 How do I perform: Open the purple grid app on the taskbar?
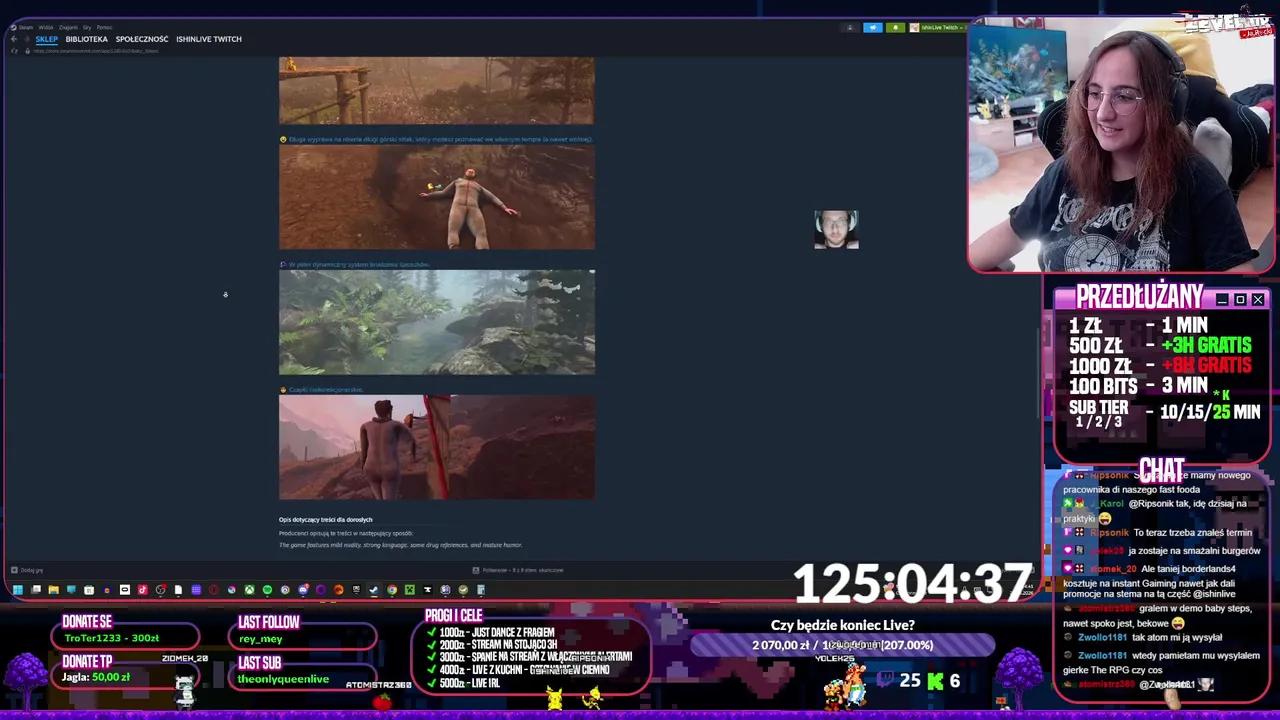tap(196, 590)
